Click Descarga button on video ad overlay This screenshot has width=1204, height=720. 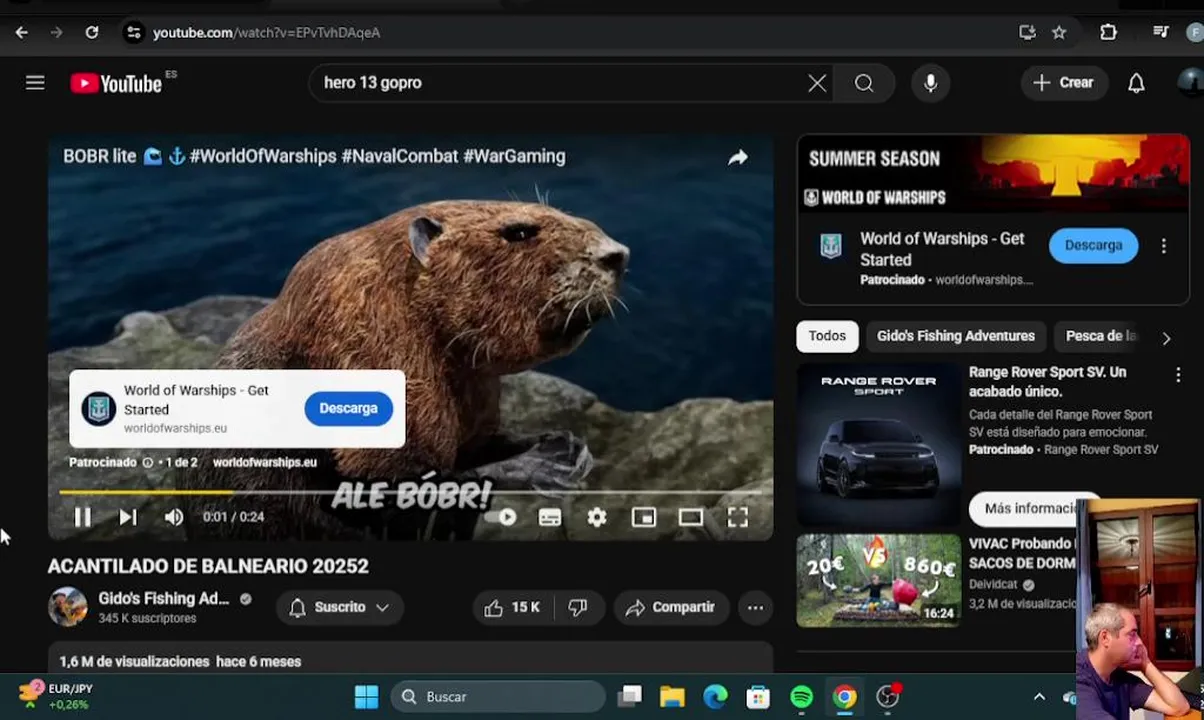coord(348,408)
